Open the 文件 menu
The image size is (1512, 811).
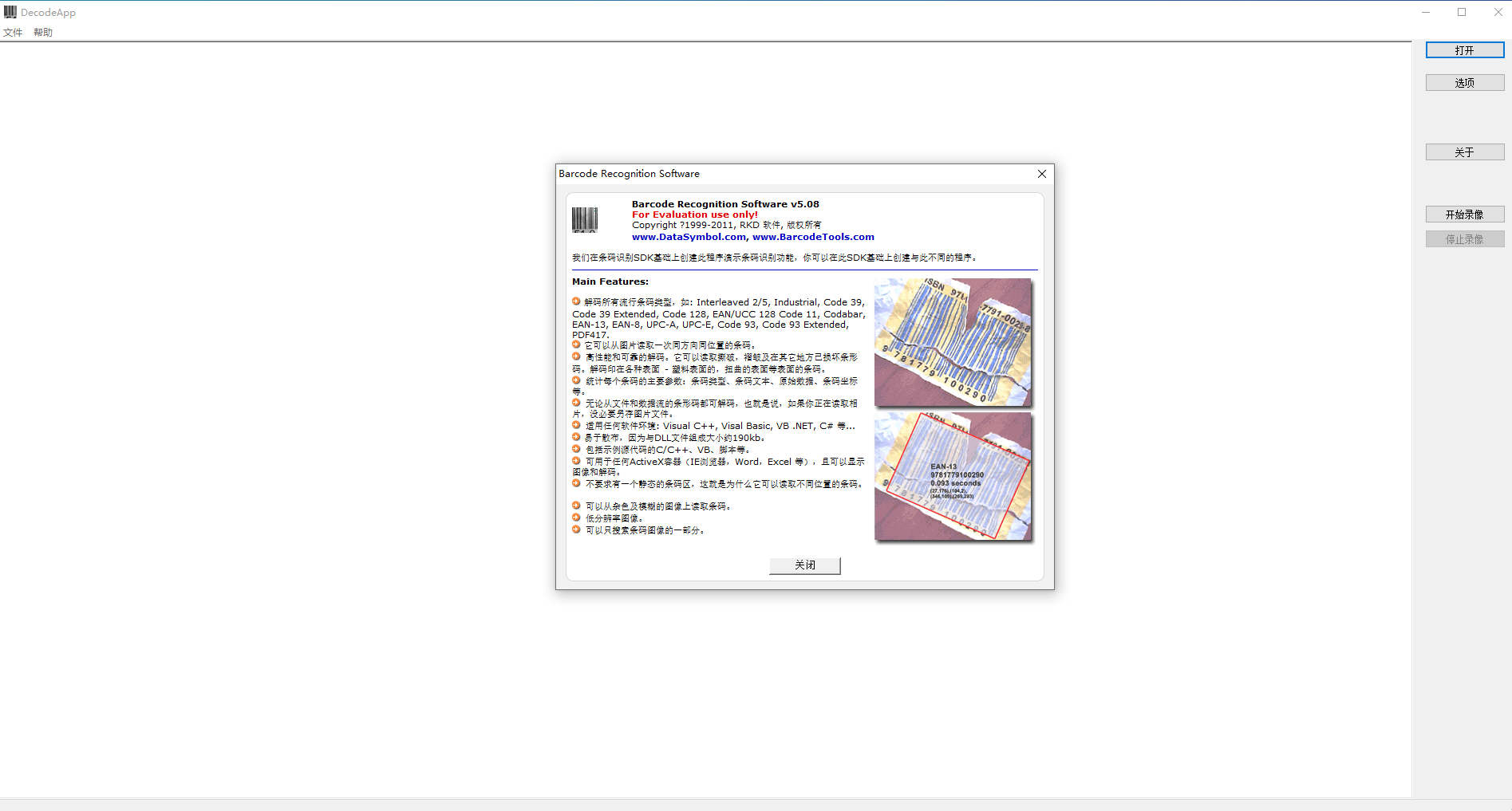[x=13, y=33]
